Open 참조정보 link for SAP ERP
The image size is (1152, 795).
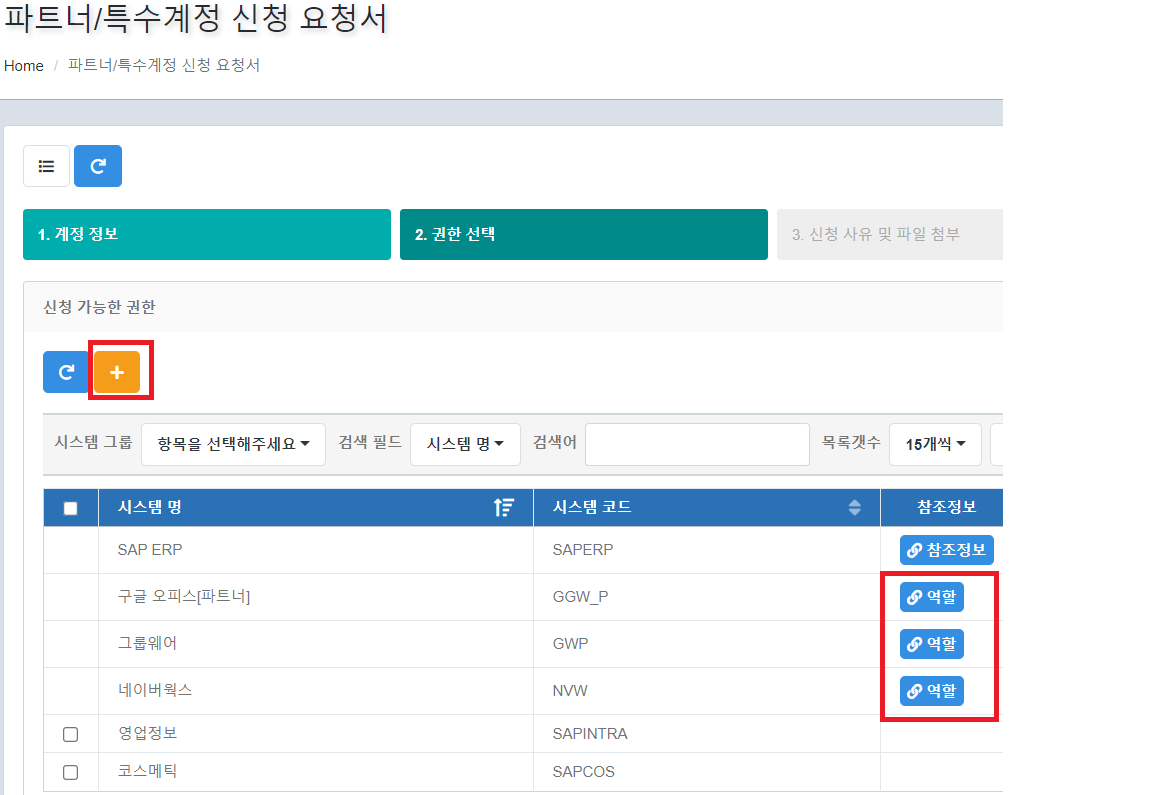tap(946, 550)
